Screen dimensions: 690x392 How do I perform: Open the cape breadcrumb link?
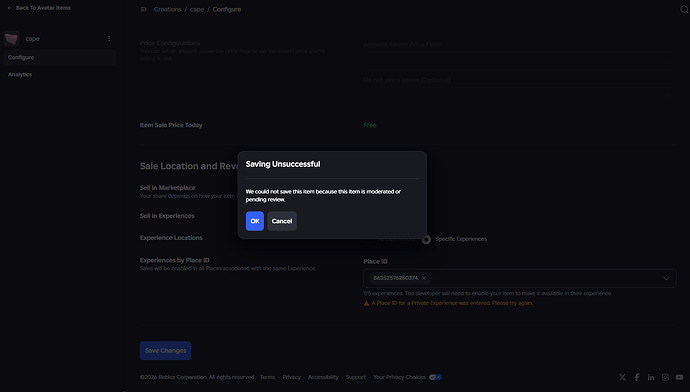click(x=197, y=9)
